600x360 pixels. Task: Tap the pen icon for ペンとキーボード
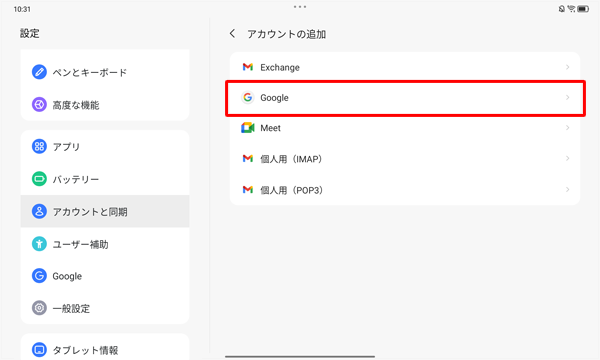(39, 72)
